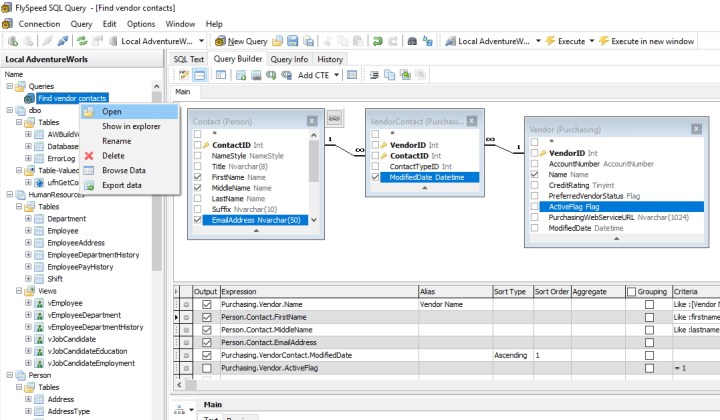Image resolution: width=720 pixels, height=420 pixels.
Task: Switch to the SQL Text tab
Action: pos(188,59)
